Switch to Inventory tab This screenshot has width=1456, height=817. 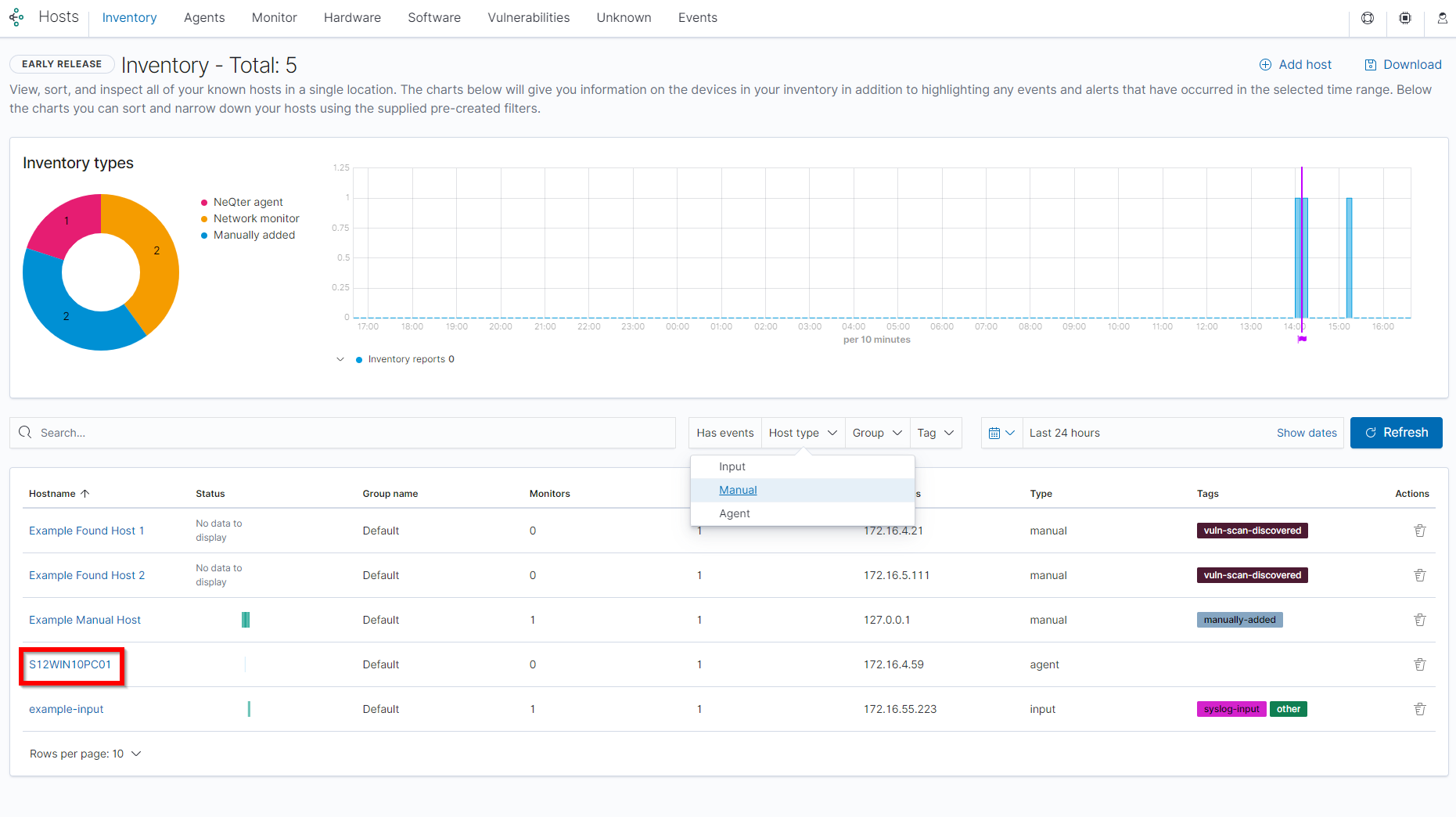pyautogui.click(x=129, y=17)
